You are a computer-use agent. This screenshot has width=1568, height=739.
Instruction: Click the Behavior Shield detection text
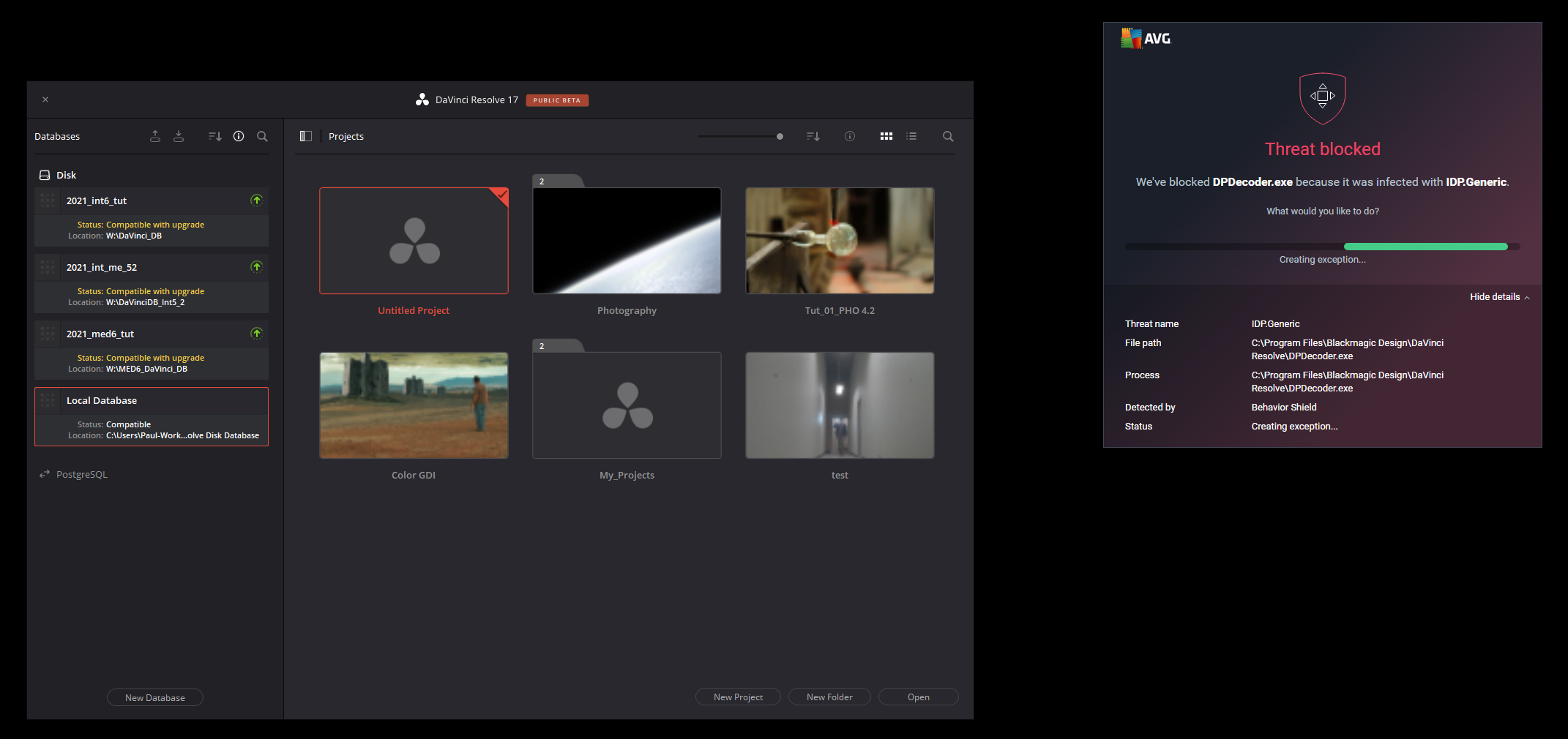coord(1284,407)
